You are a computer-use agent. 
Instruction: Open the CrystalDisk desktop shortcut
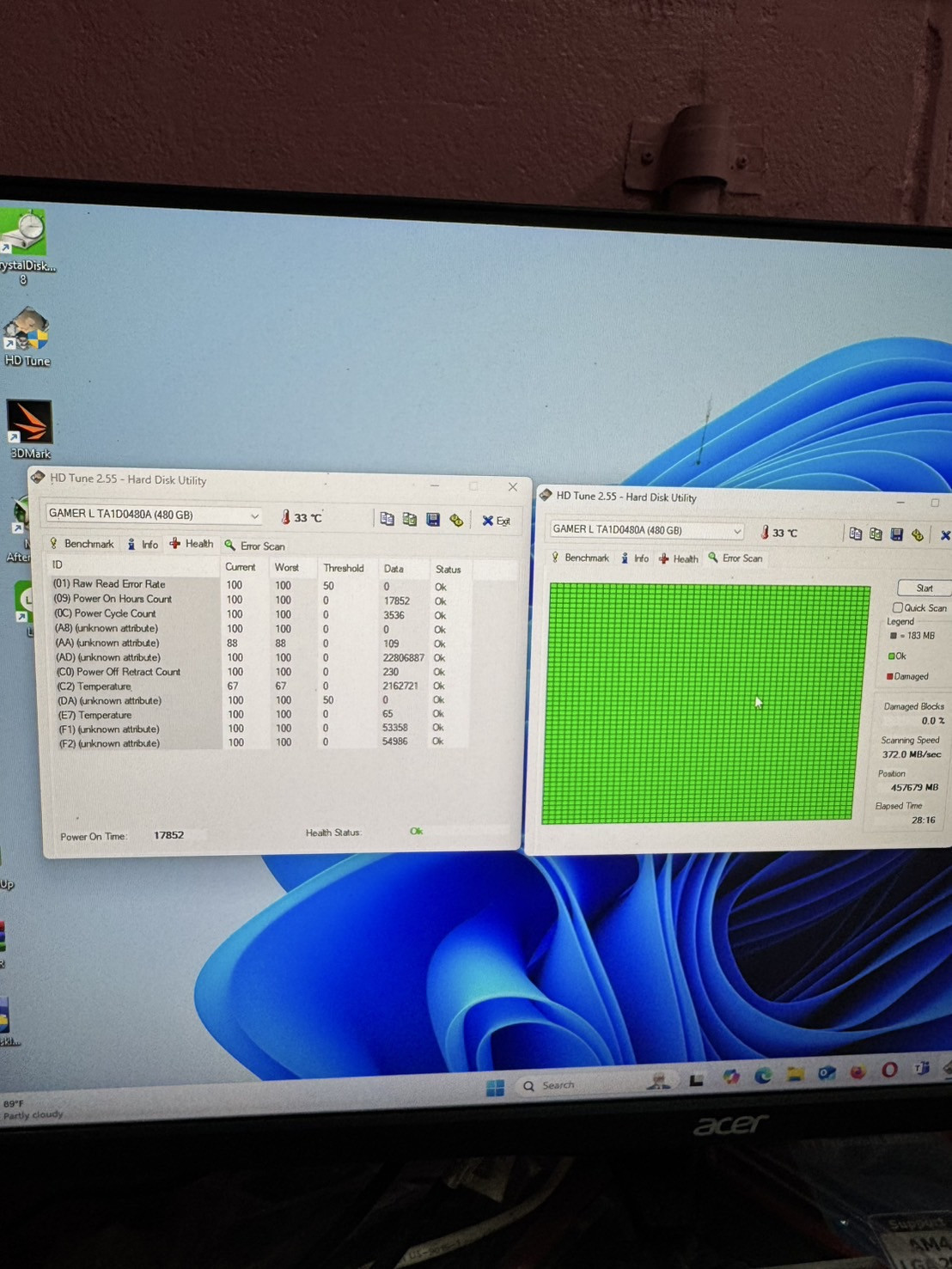point(26,247)
